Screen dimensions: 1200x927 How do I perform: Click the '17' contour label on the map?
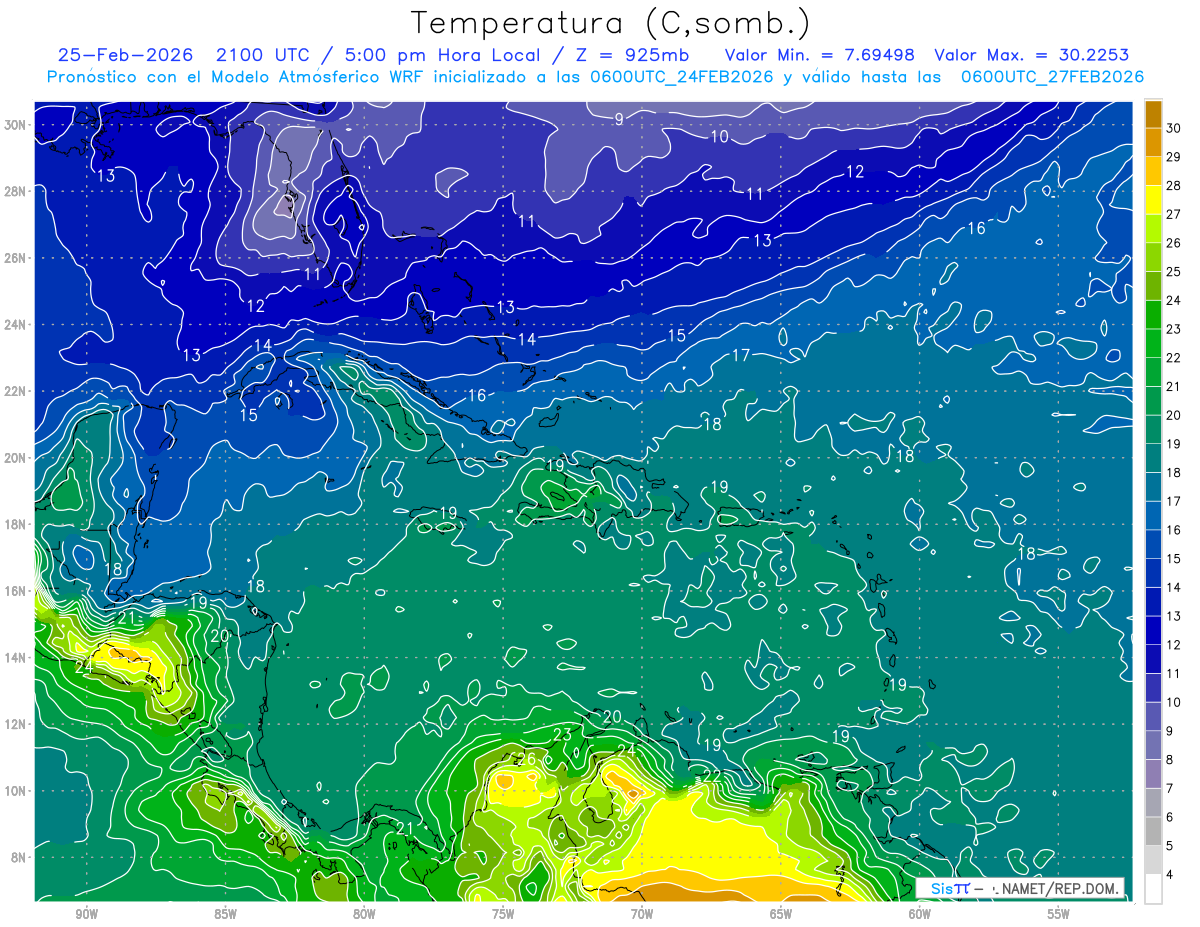(x=741, y=355)
